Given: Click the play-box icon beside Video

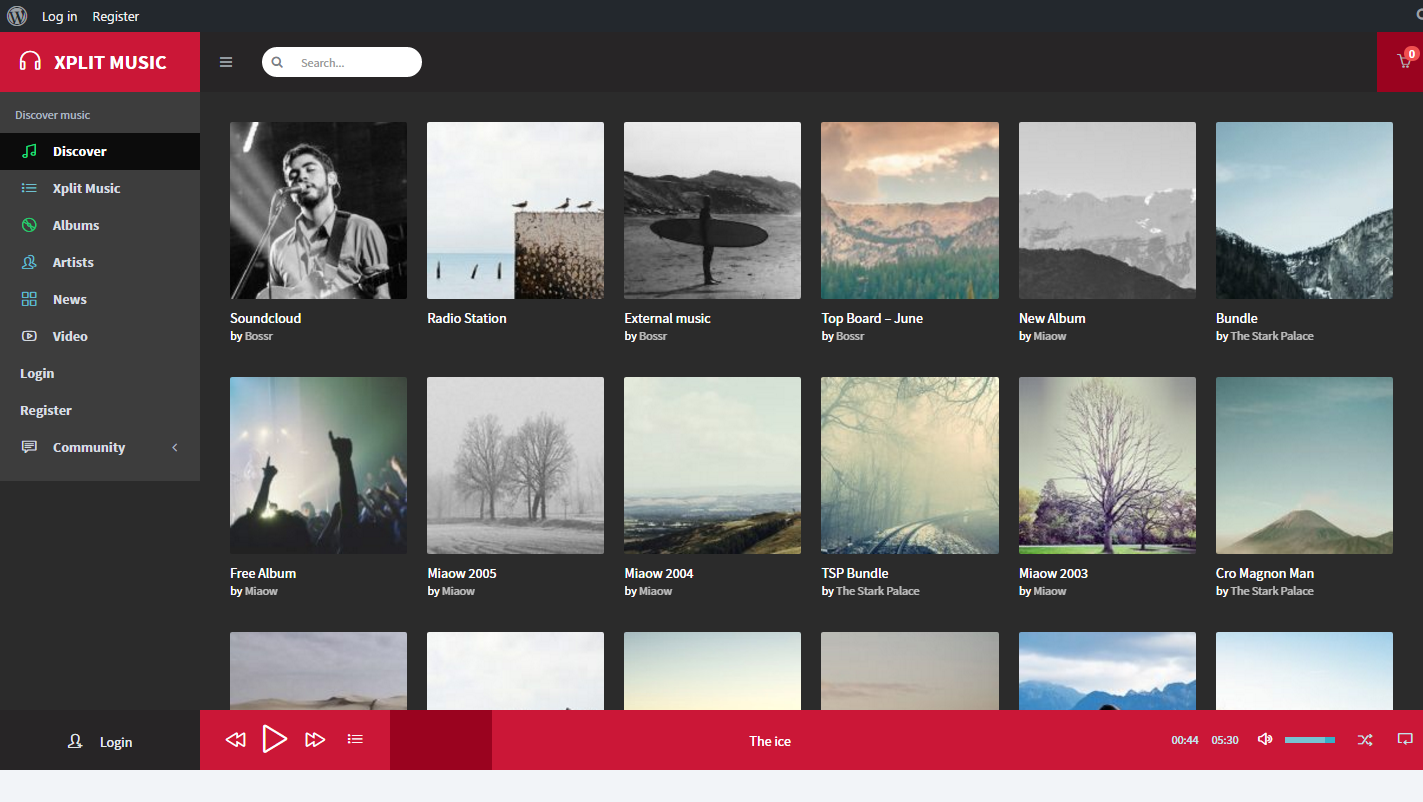Looking at the screenshot, I should click(29, 336).
